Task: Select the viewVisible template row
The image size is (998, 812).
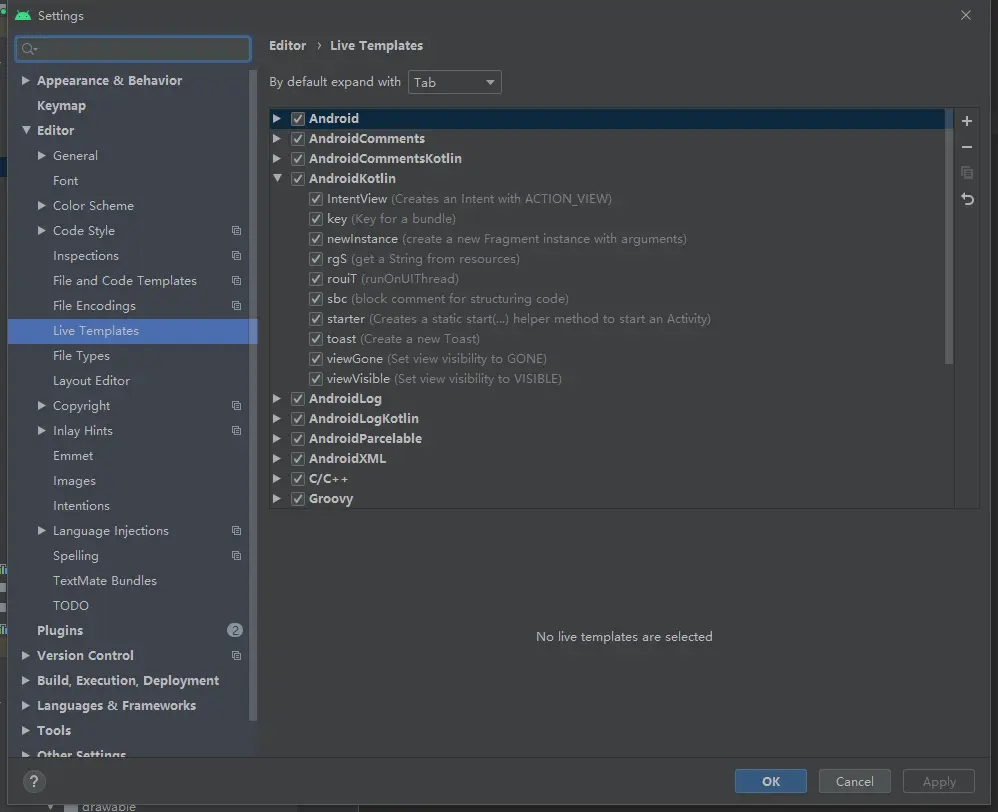Action: (444, 379)
